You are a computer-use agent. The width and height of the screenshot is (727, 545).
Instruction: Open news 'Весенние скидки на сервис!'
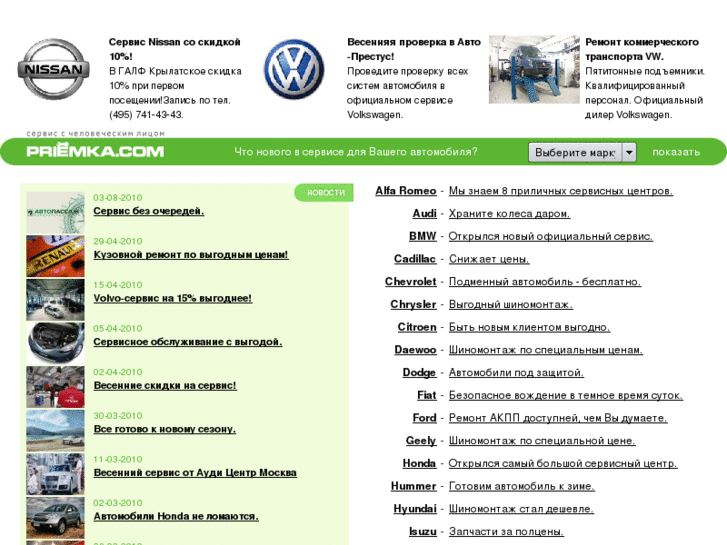coord(165,385)
